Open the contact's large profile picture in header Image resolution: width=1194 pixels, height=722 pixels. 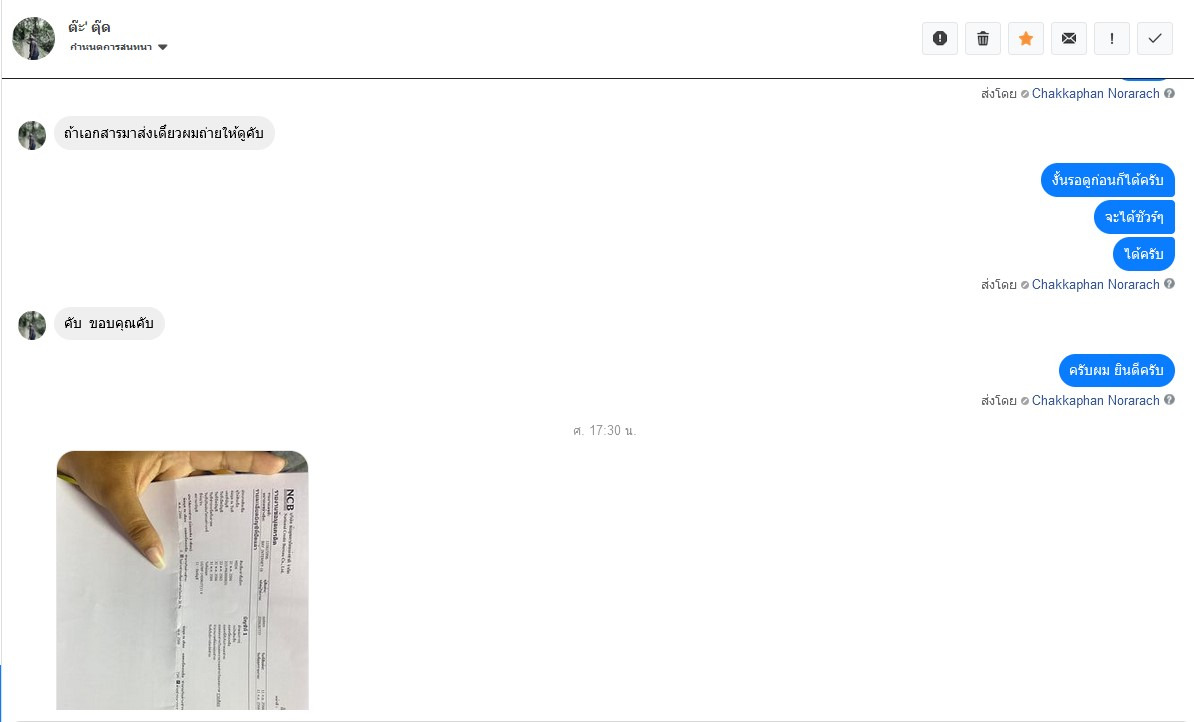click(34, 38)
